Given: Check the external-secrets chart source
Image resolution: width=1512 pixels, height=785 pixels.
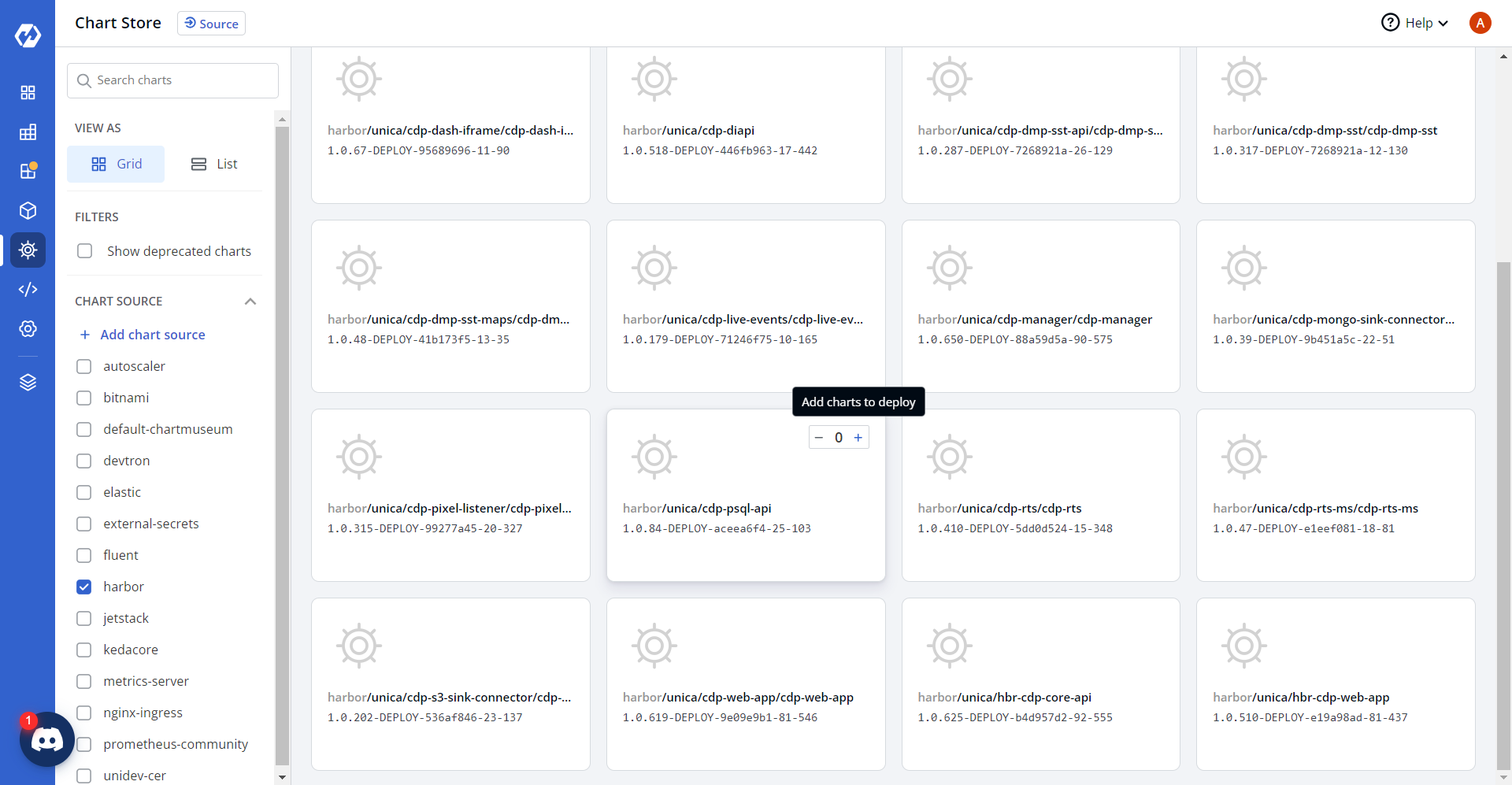Looking at the screenshot, I should pos(84,524).
